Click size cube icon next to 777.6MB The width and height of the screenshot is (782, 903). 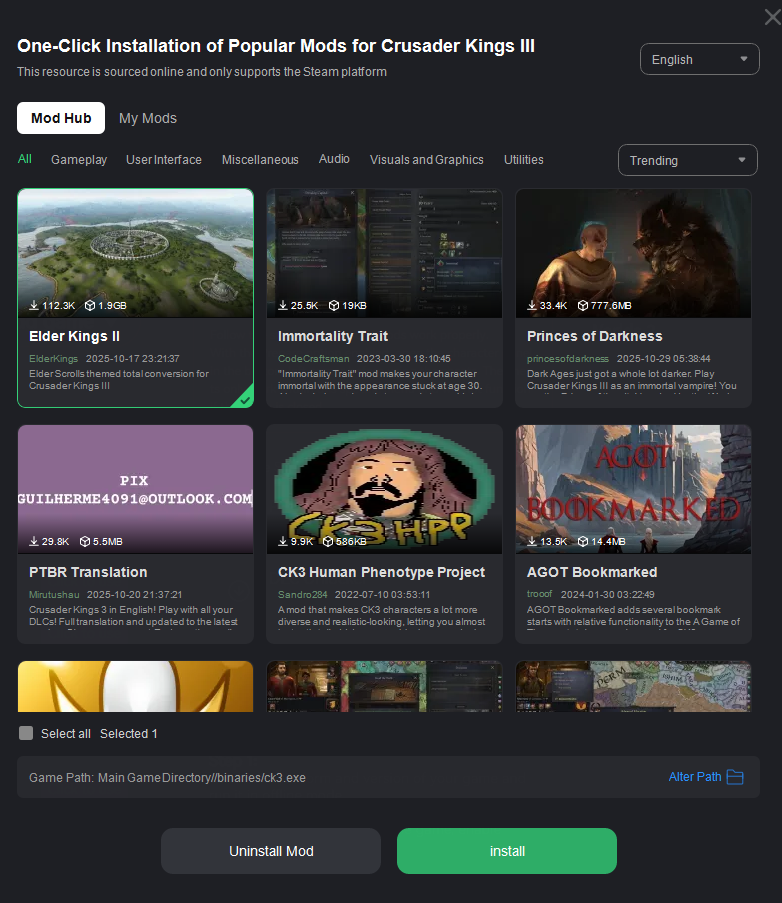point(583,305)
